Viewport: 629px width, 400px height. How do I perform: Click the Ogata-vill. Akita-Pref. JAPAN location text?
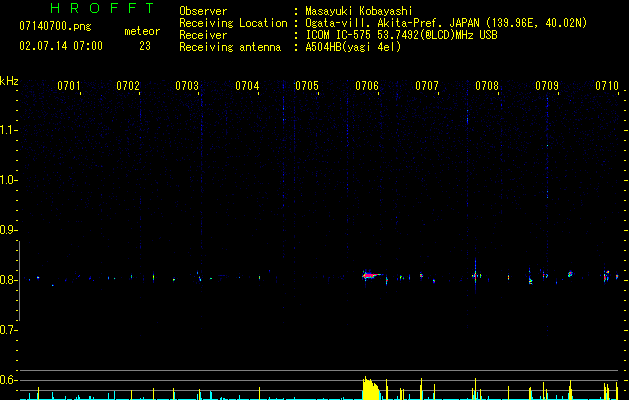[x=446, y=23]
